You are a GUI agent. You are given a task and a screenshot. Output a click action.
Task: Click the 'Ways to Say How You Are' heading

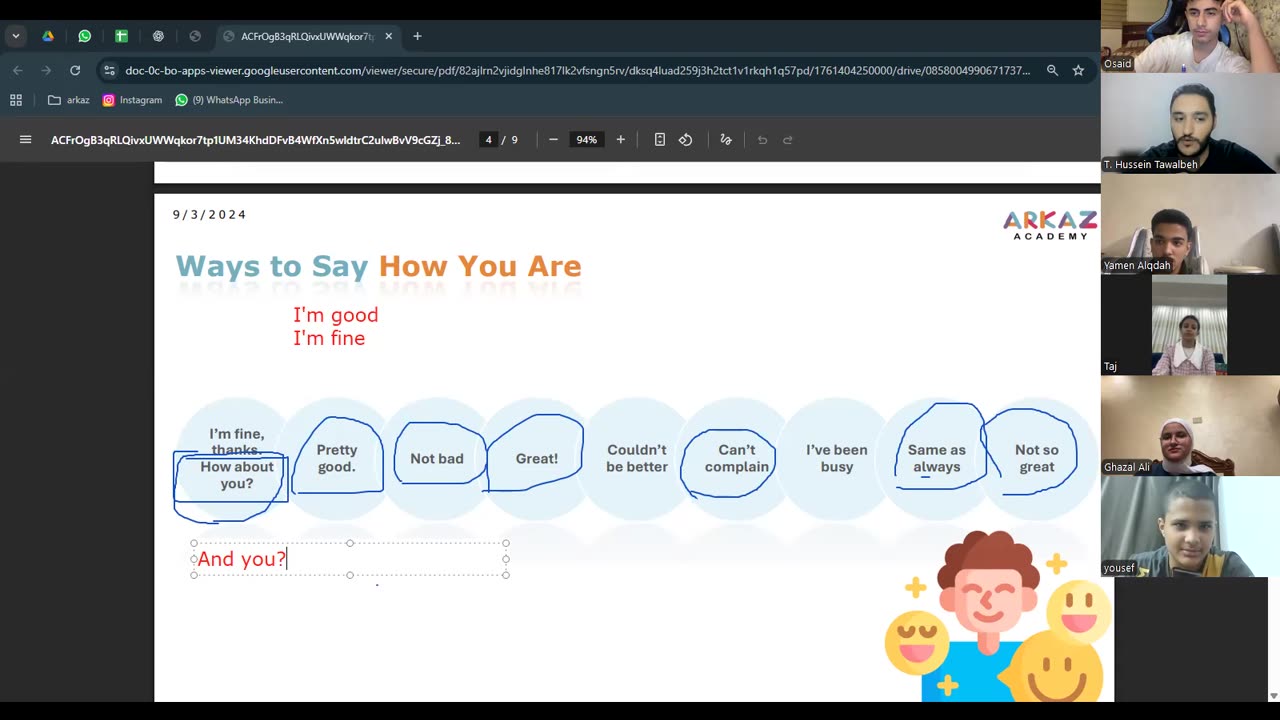(x=378, y=266)
